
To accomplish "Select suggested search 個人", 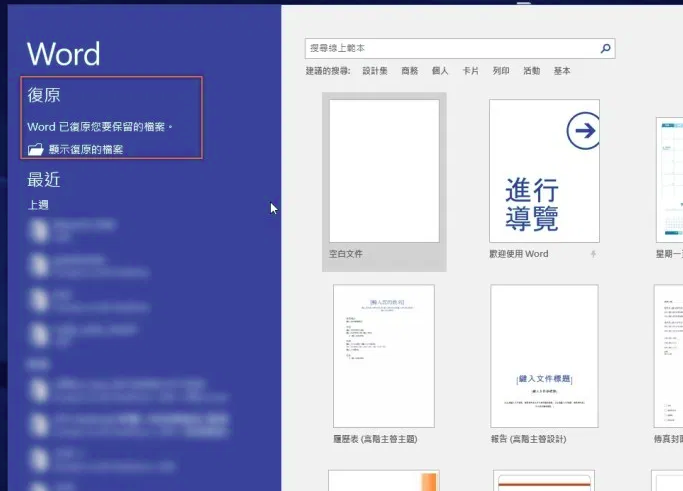I will coord(440,71).
